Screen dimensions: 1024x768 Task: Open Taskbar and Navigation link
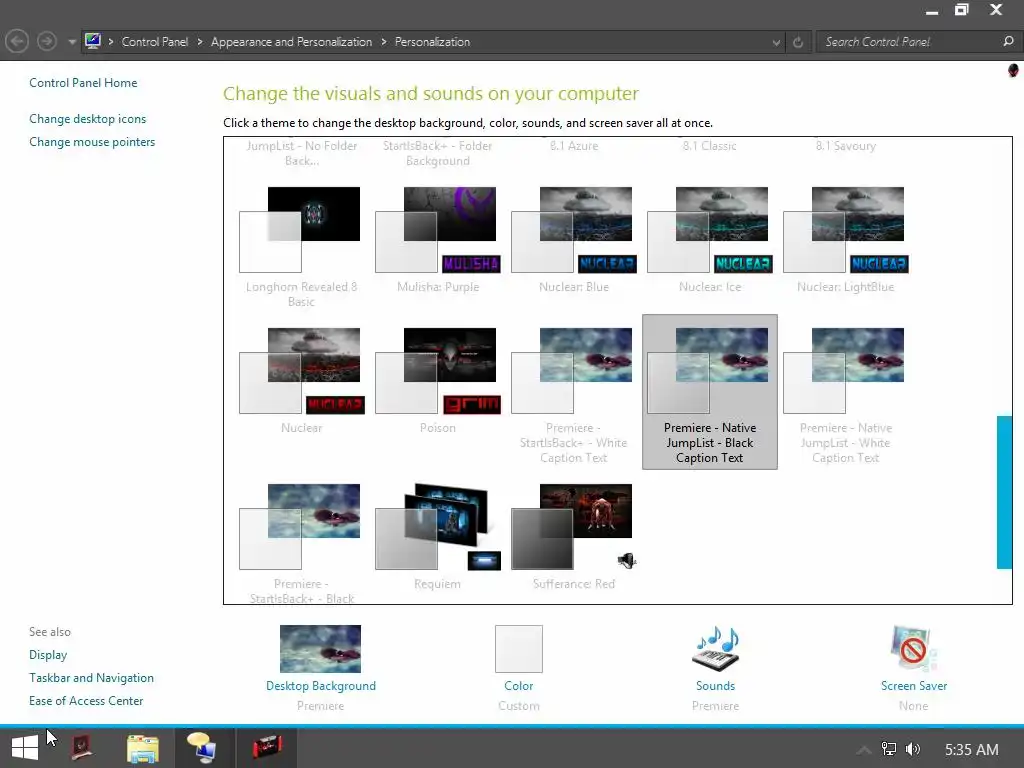click(x=91, y=678)
